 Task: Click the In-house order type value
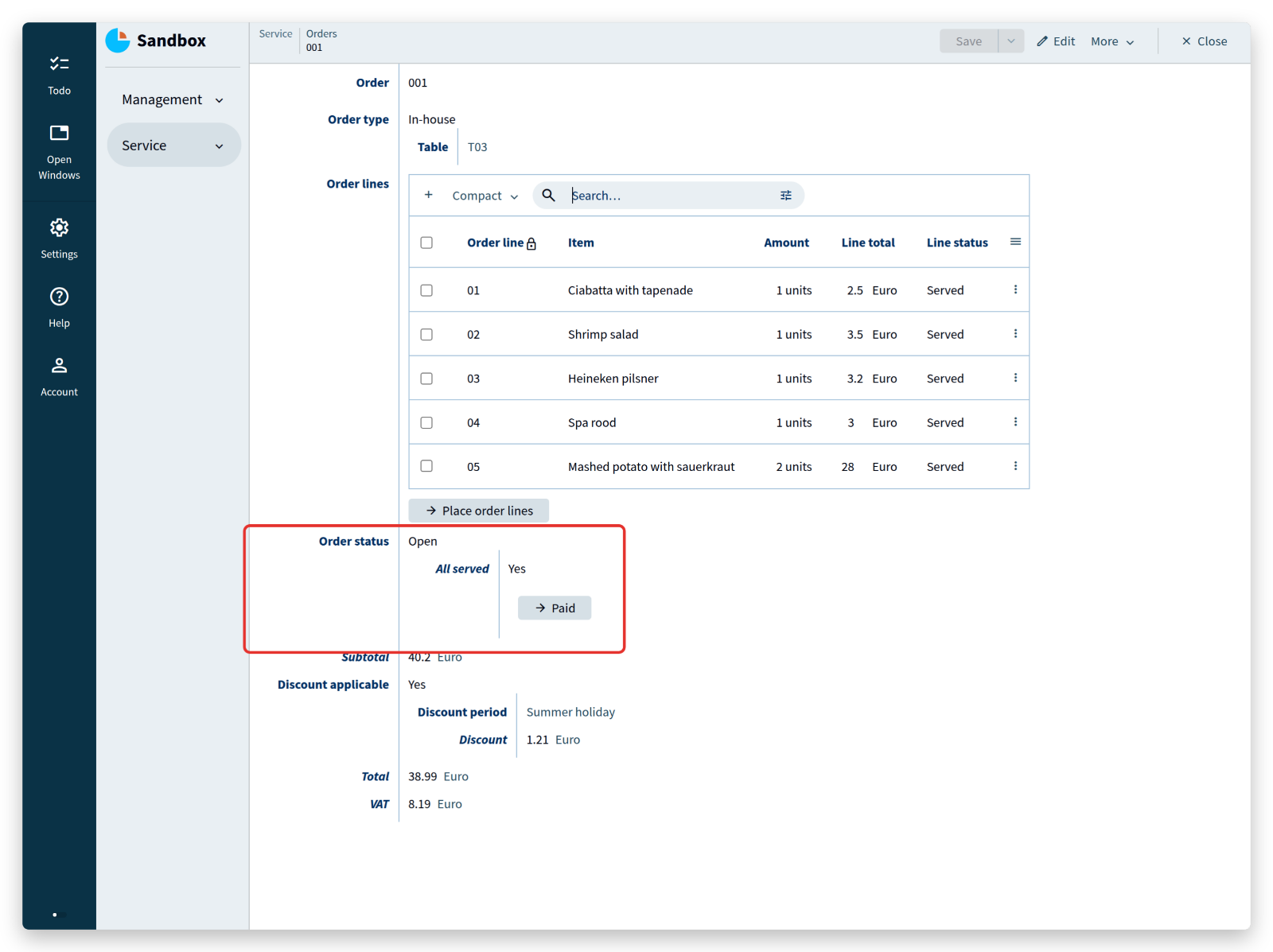coord(432,119)
